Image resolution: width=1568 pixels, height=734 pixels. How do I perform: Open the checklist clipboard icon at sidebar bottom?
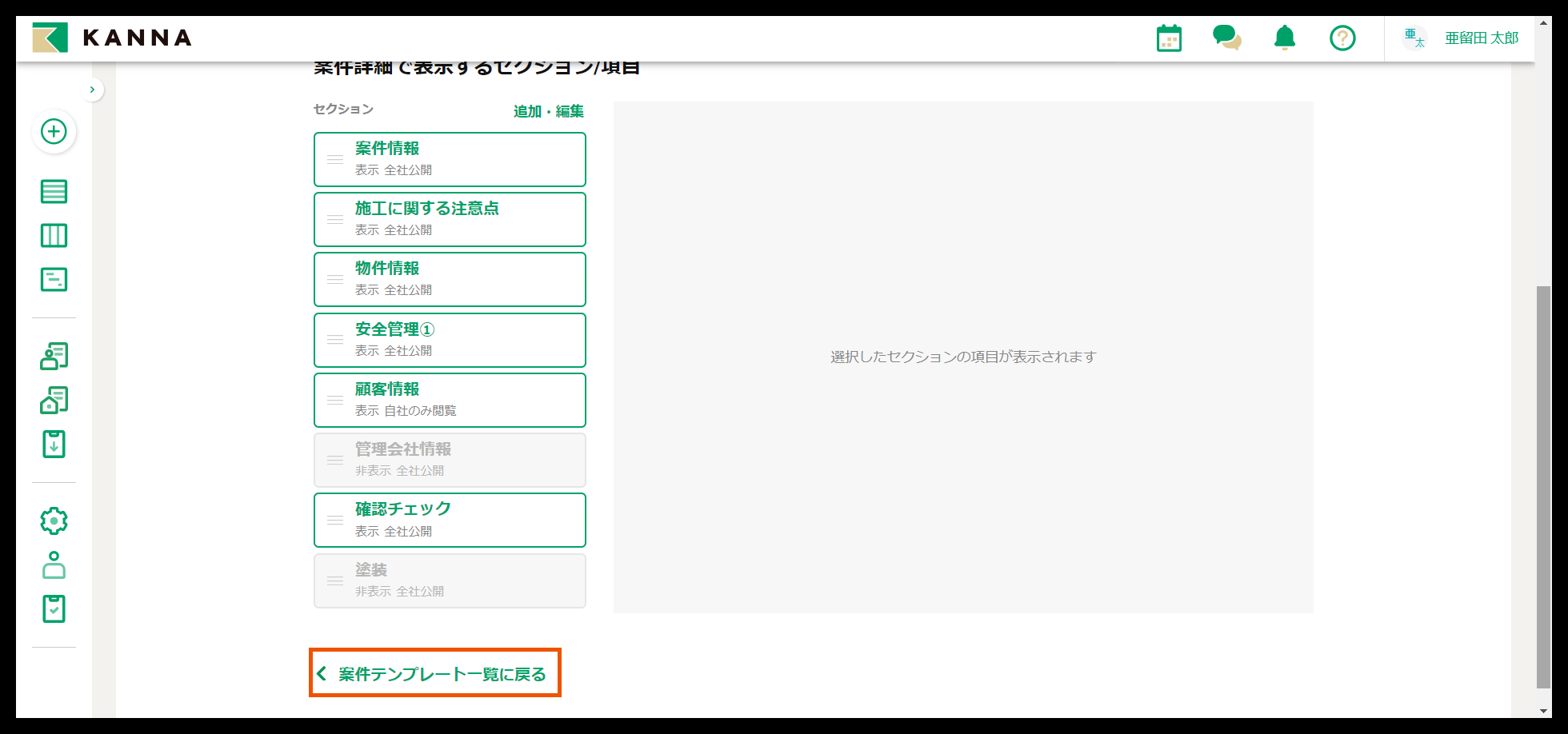coord(53,608)
